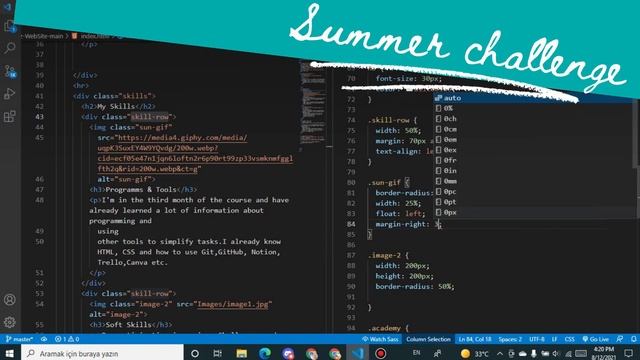Screen dimensions: 640x360
Task: Open the Search view in activity bar
Action: pos(10,48)
